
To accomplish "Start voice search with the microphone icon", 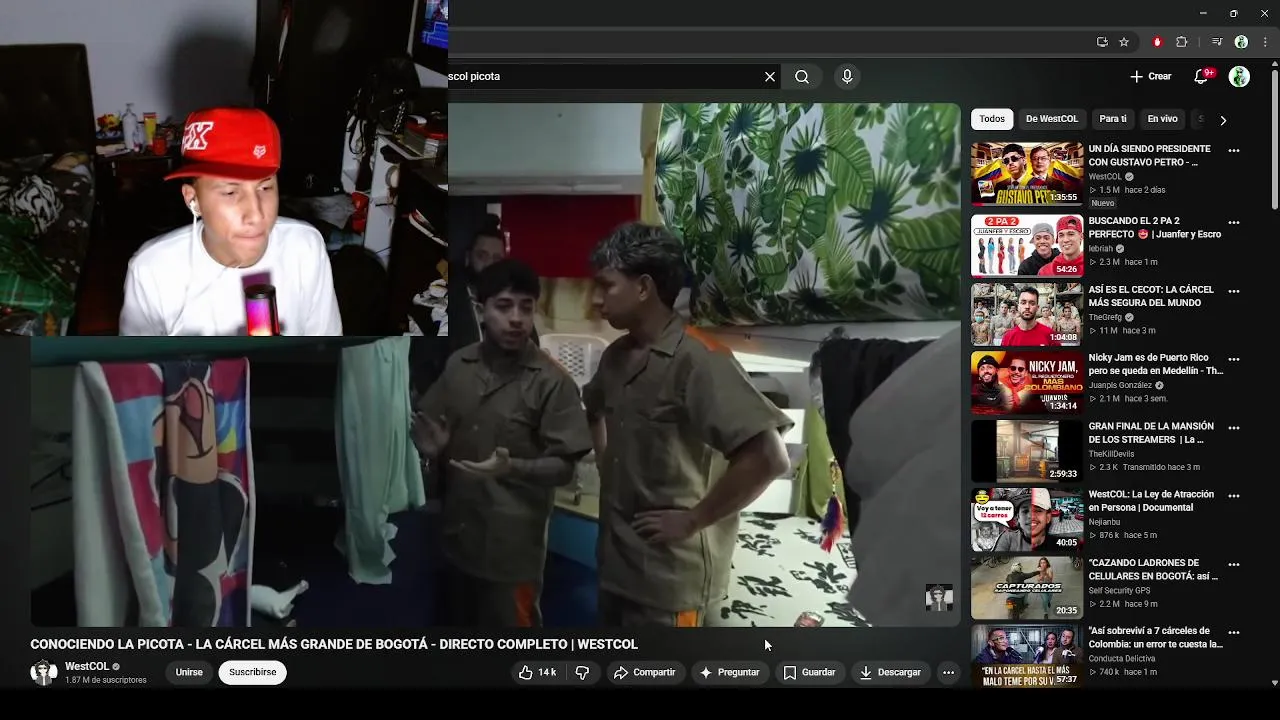I will 847,76.
